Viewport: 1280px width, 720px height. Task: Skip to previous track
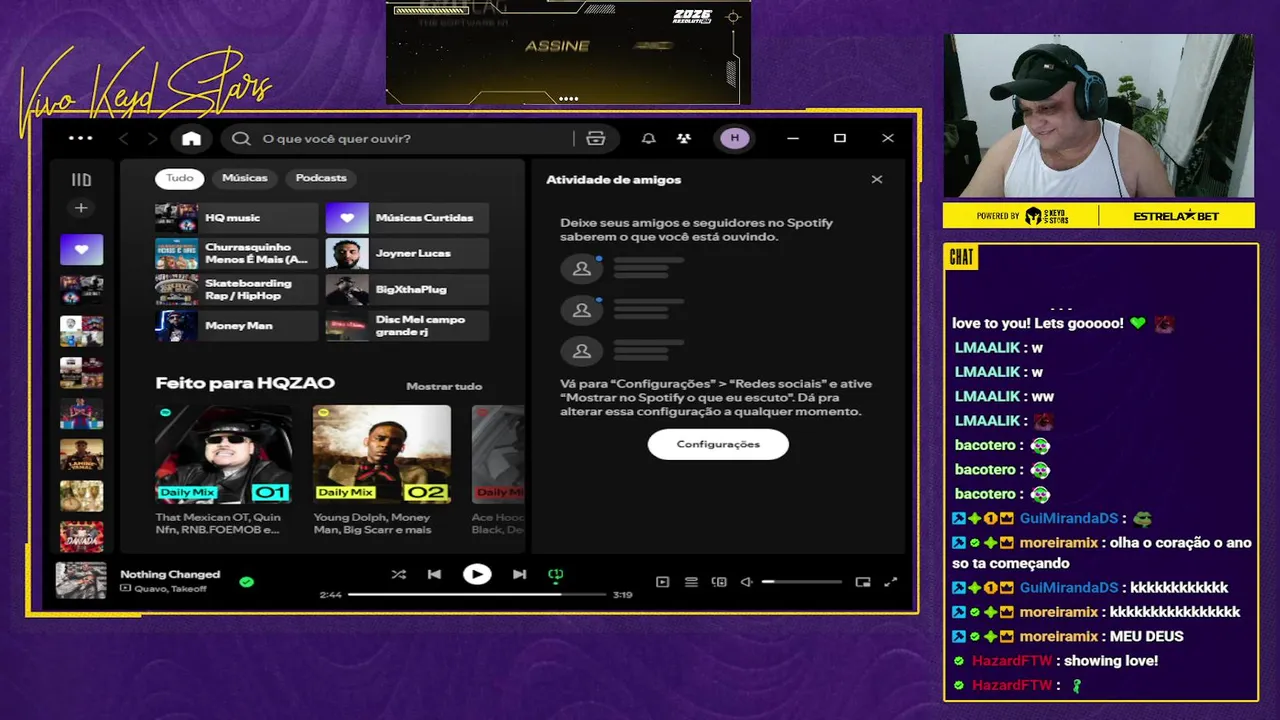[434, 574]
